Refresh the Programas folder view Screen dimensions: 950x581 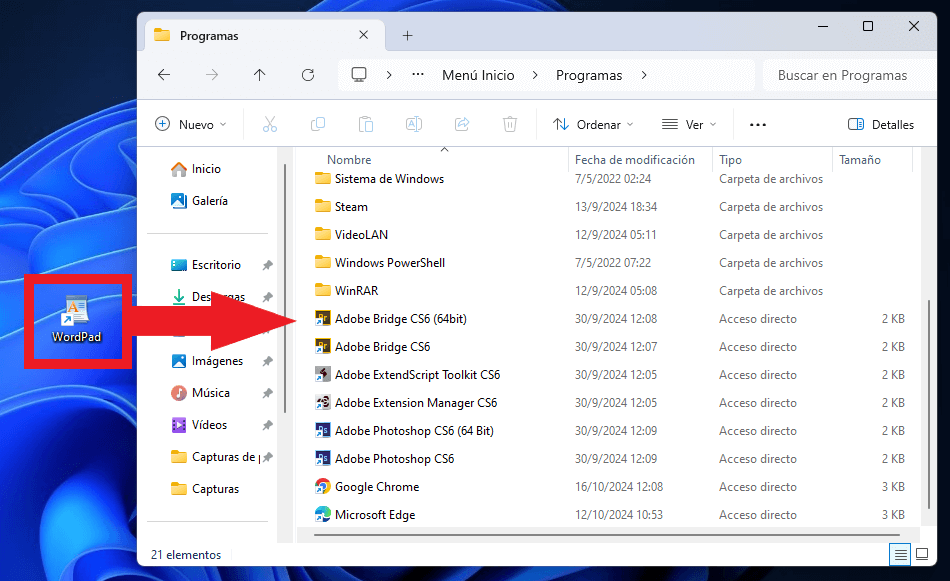308,75
